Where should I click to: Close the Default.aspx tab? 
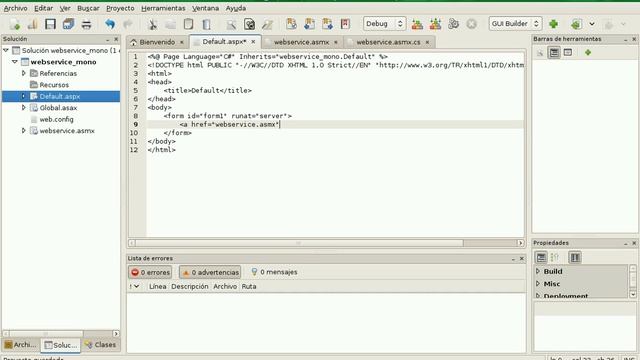tap(253, 42)
